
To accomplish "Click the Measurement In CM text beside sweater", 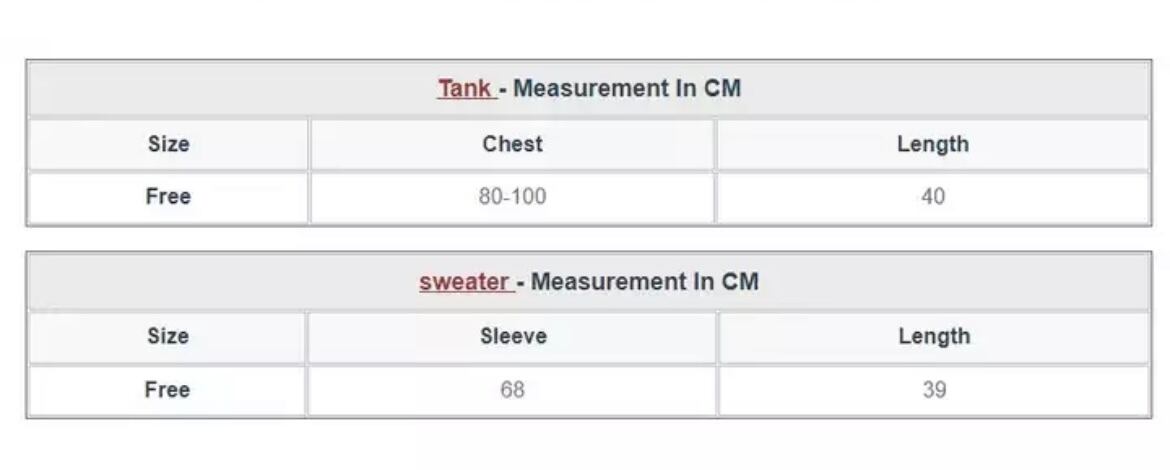I will click(644, 282).
